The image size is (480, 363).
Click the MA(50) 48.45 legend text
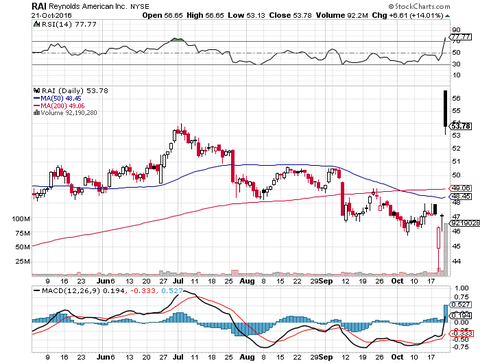(x=61, y=98)
